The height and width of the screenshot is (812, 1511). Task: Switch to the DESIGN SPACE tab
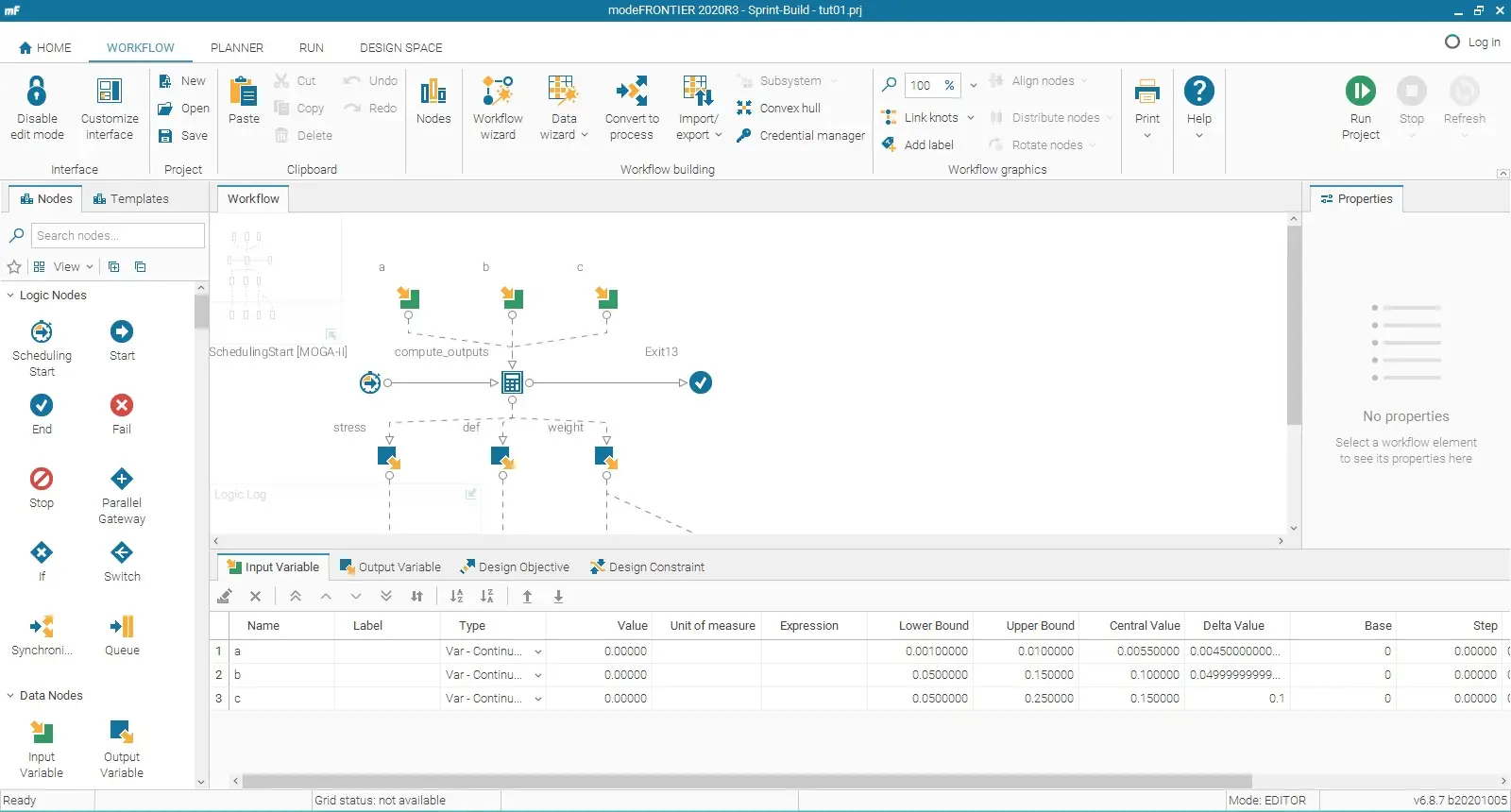click(400, 48)
